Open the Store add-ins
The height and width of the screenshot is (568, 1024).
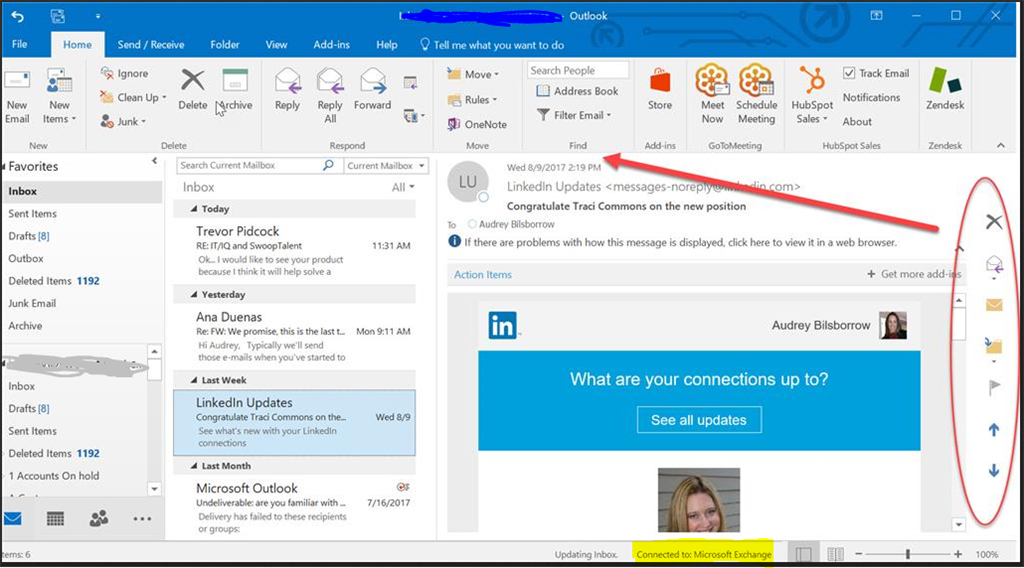click(660, 89)
